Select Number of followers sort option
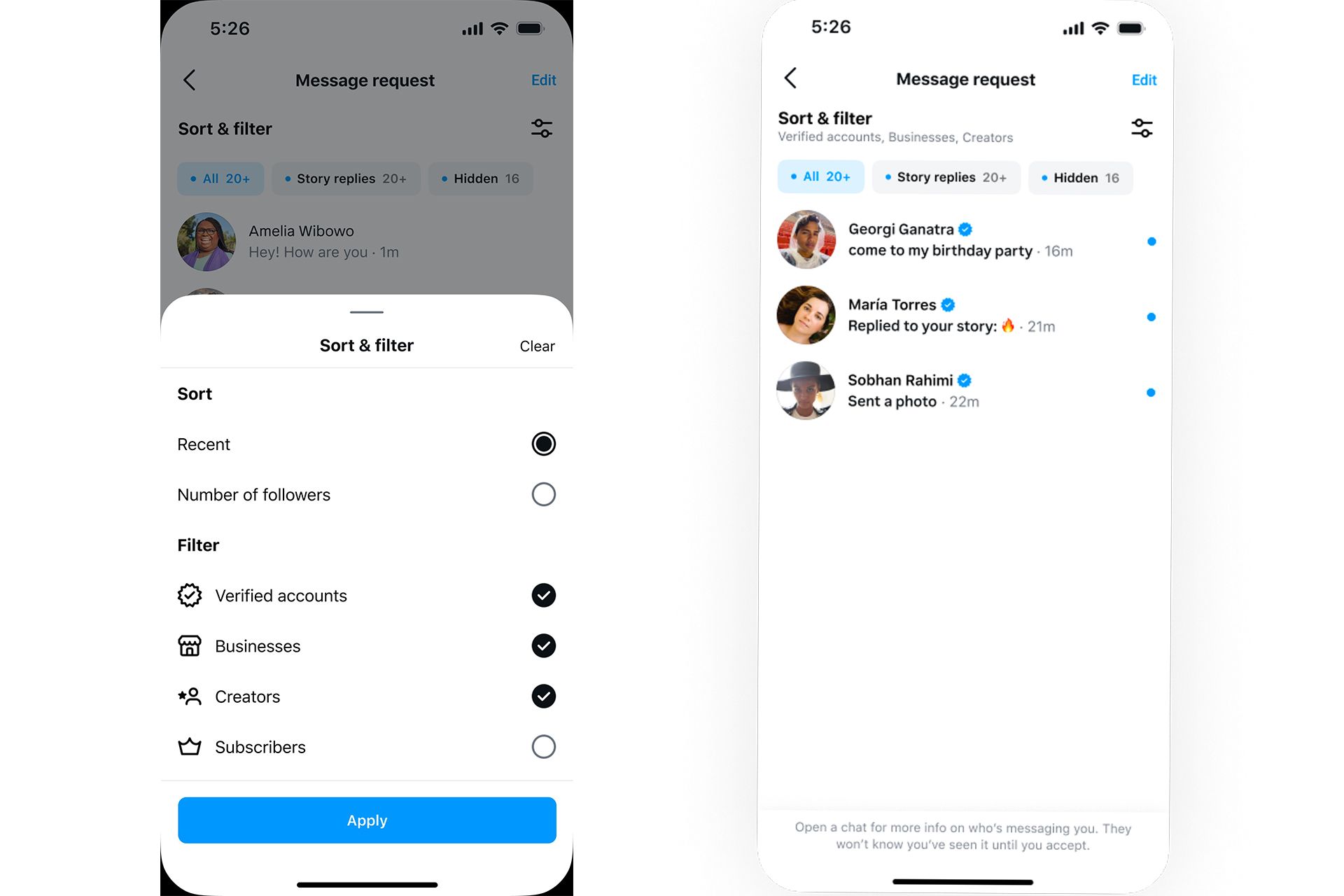 pos(543,494)
